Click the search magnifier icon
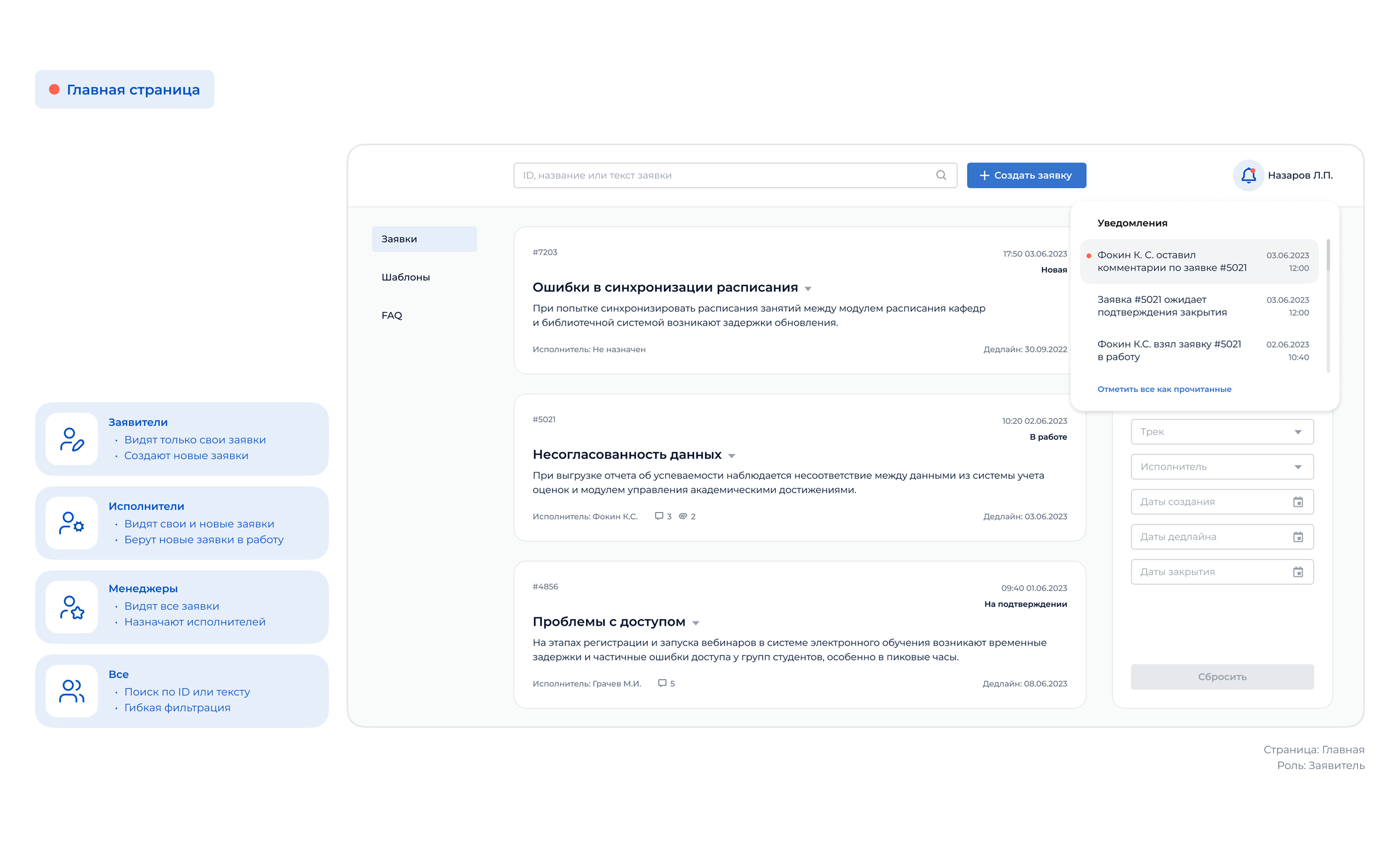Viewport: 1400px width, 843px height. coord(941,176)
